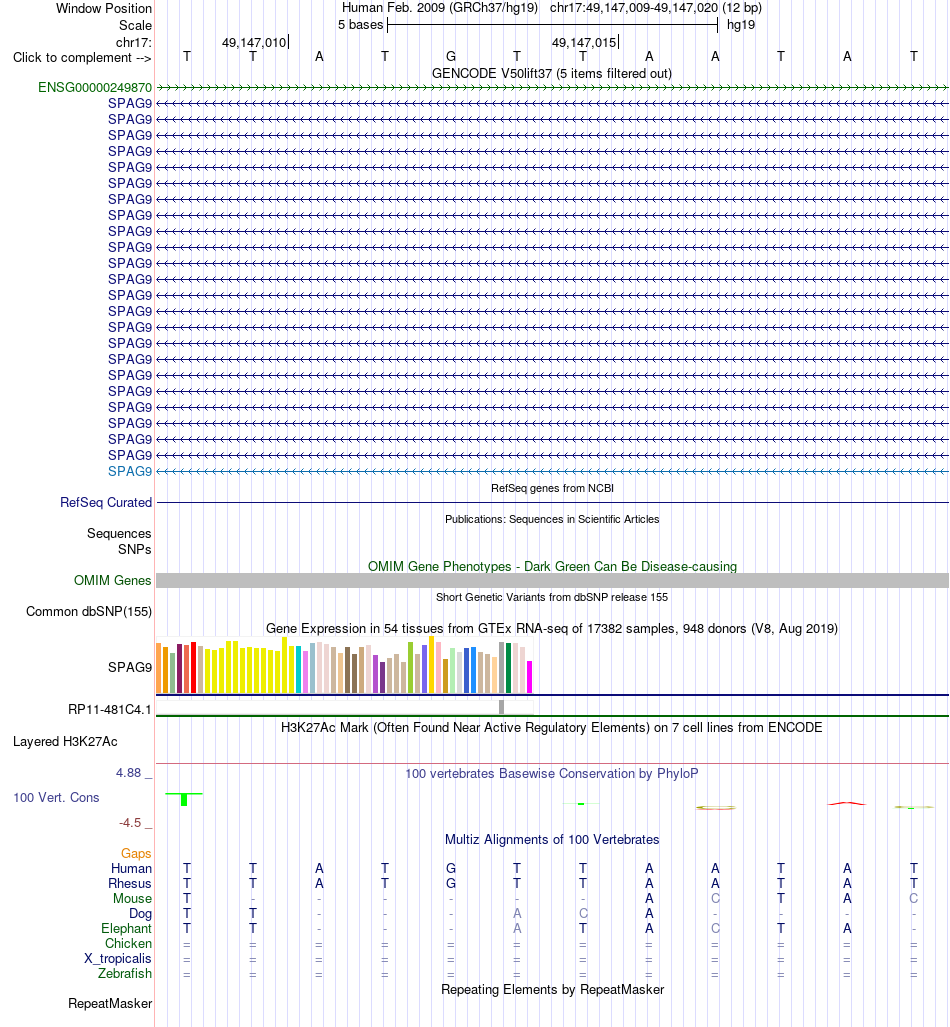Screen dimensions: 950x1027
Task: Select the X_tropicalis species row label
Action: [x=118, y=959]
